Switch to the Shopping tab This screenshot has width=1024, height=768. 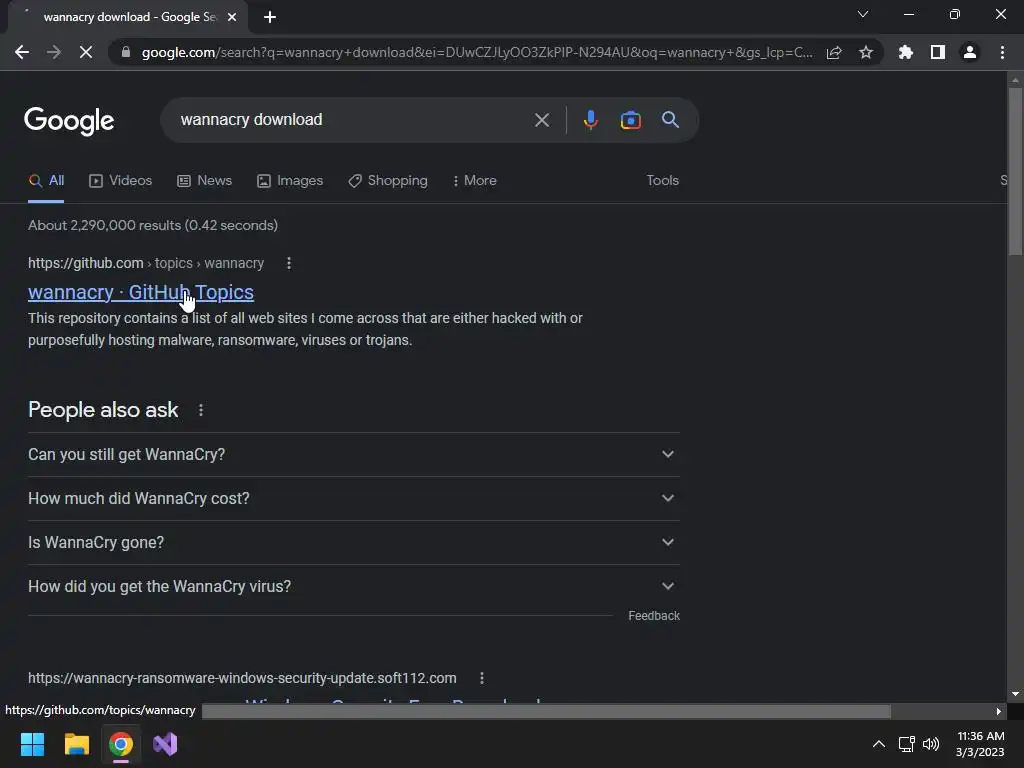[388, 180]
